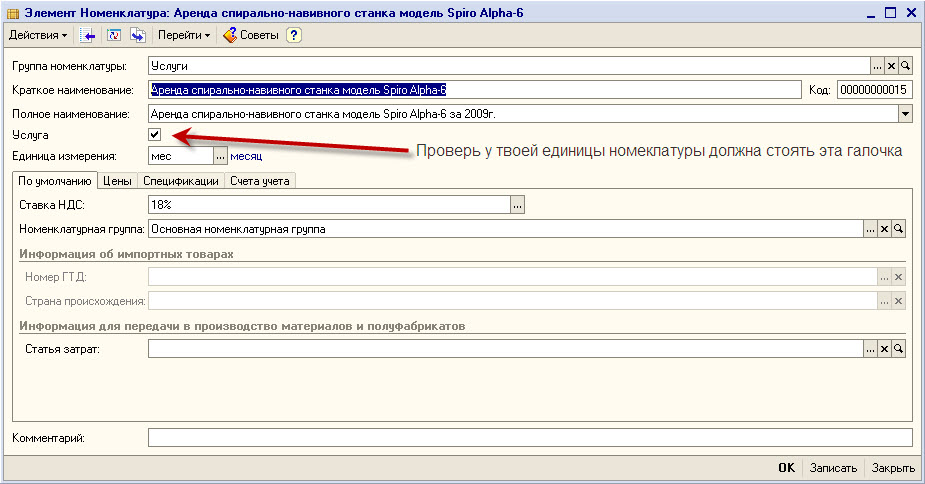Screen dimensions: 925x484
Task: Click the back-arrow list icon in toolbar
Action: (x=88, y=35)
